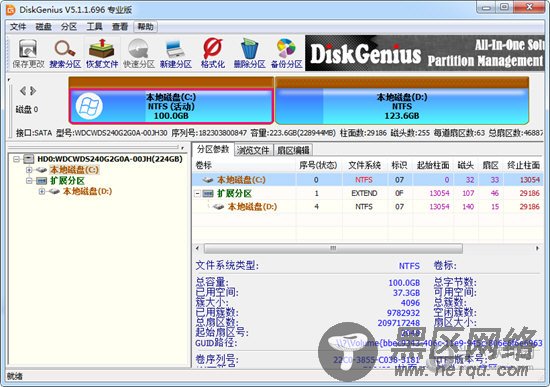Select 本地磁盘(C:) in the left tree

74,170
